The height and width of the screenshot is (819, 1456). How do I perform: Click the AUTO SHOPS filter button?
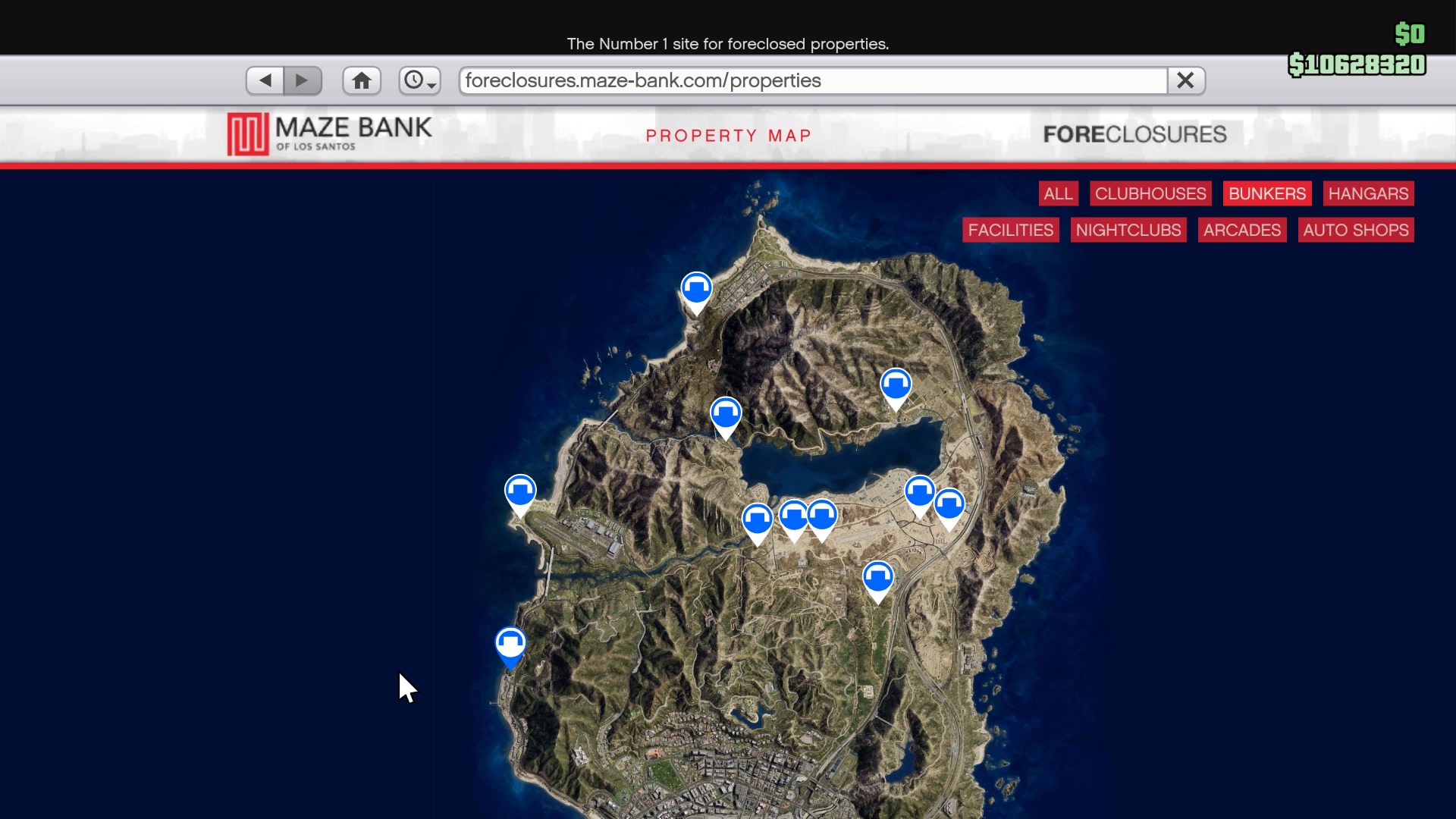click(1355, 230)
